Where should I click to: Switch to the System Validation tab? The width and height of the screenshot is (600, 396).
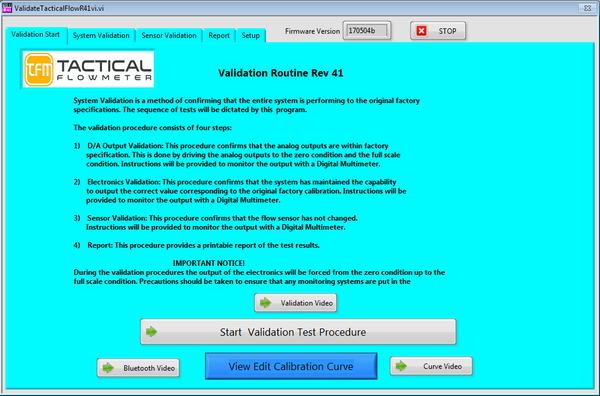point(101,36)
